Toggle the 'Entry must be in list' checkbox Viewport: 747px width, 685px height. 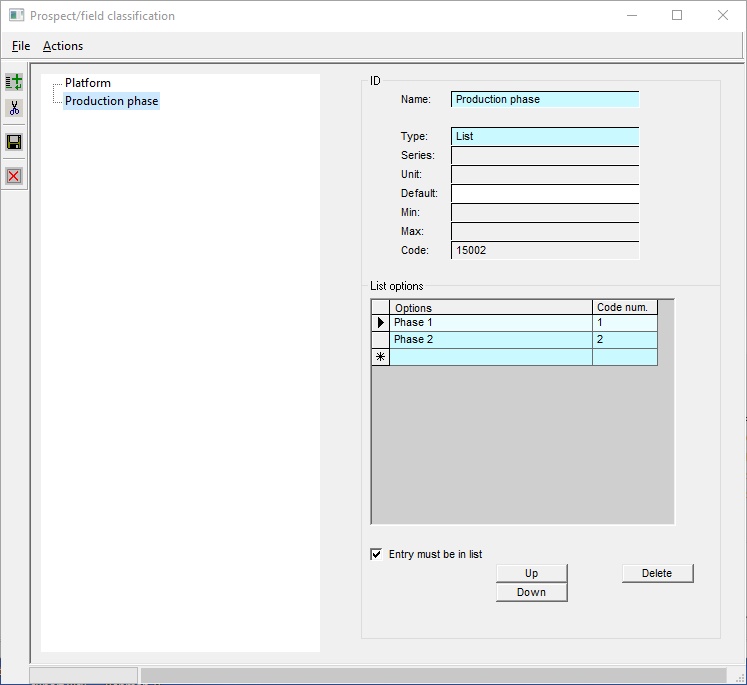pos(377,554)
